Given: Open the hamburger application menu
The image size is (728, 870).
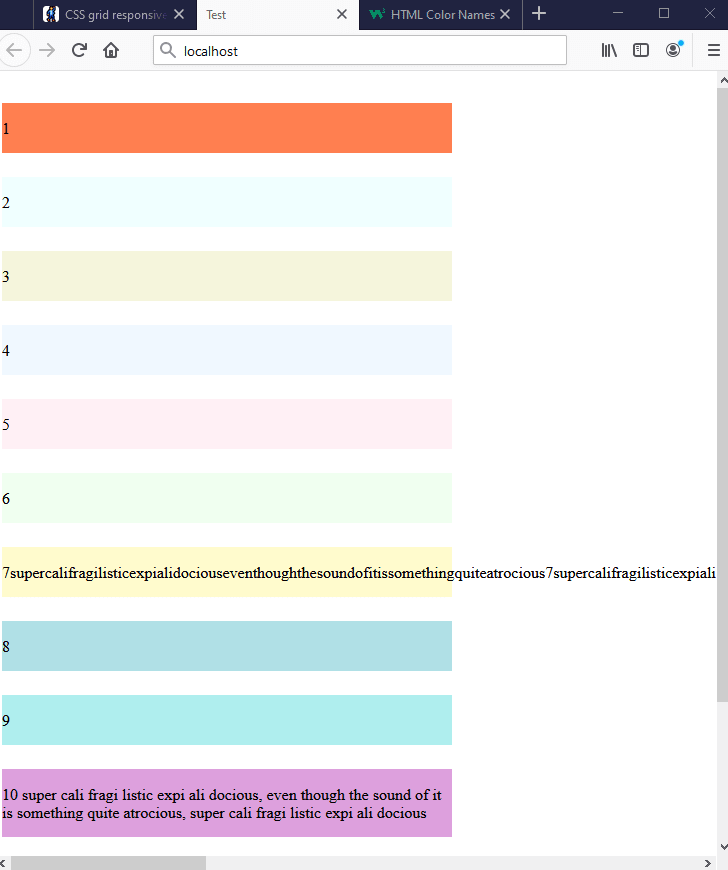Looking at the screenshot, I should 714,50.
